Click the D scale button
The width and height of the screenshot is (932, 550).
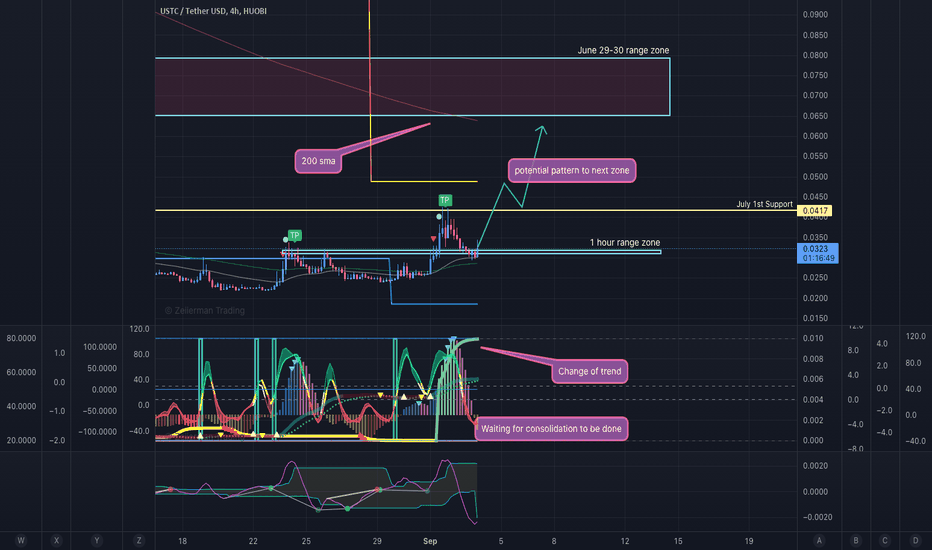pos(915,540)
